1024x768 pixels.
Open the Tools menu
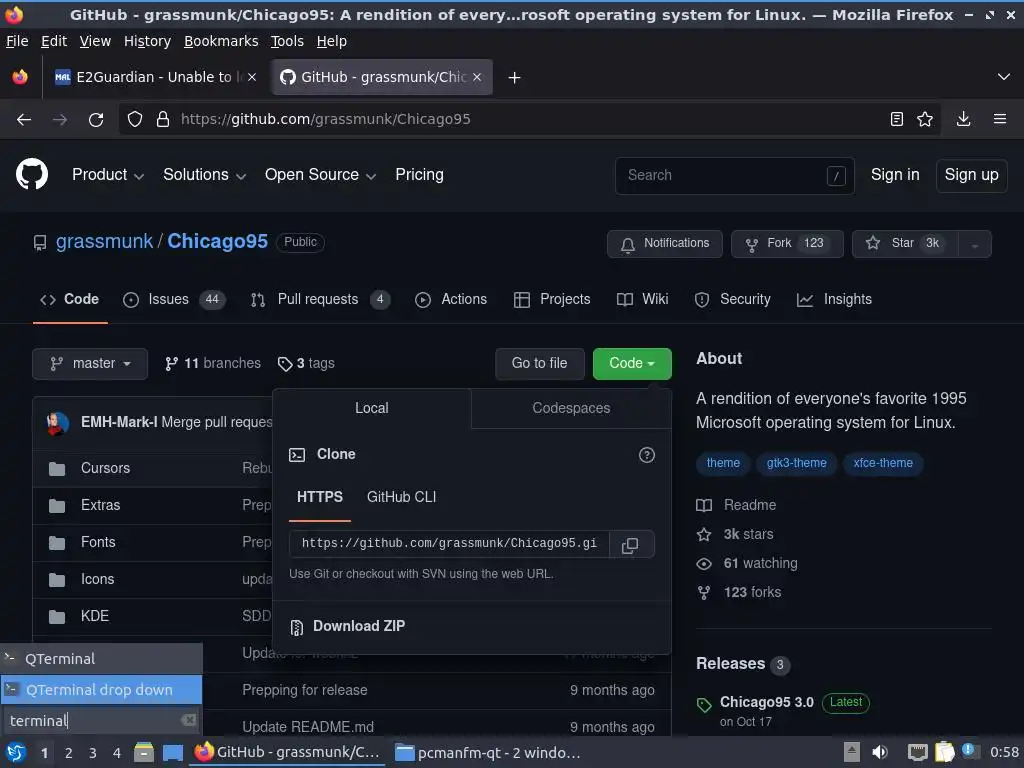[287, 41]
